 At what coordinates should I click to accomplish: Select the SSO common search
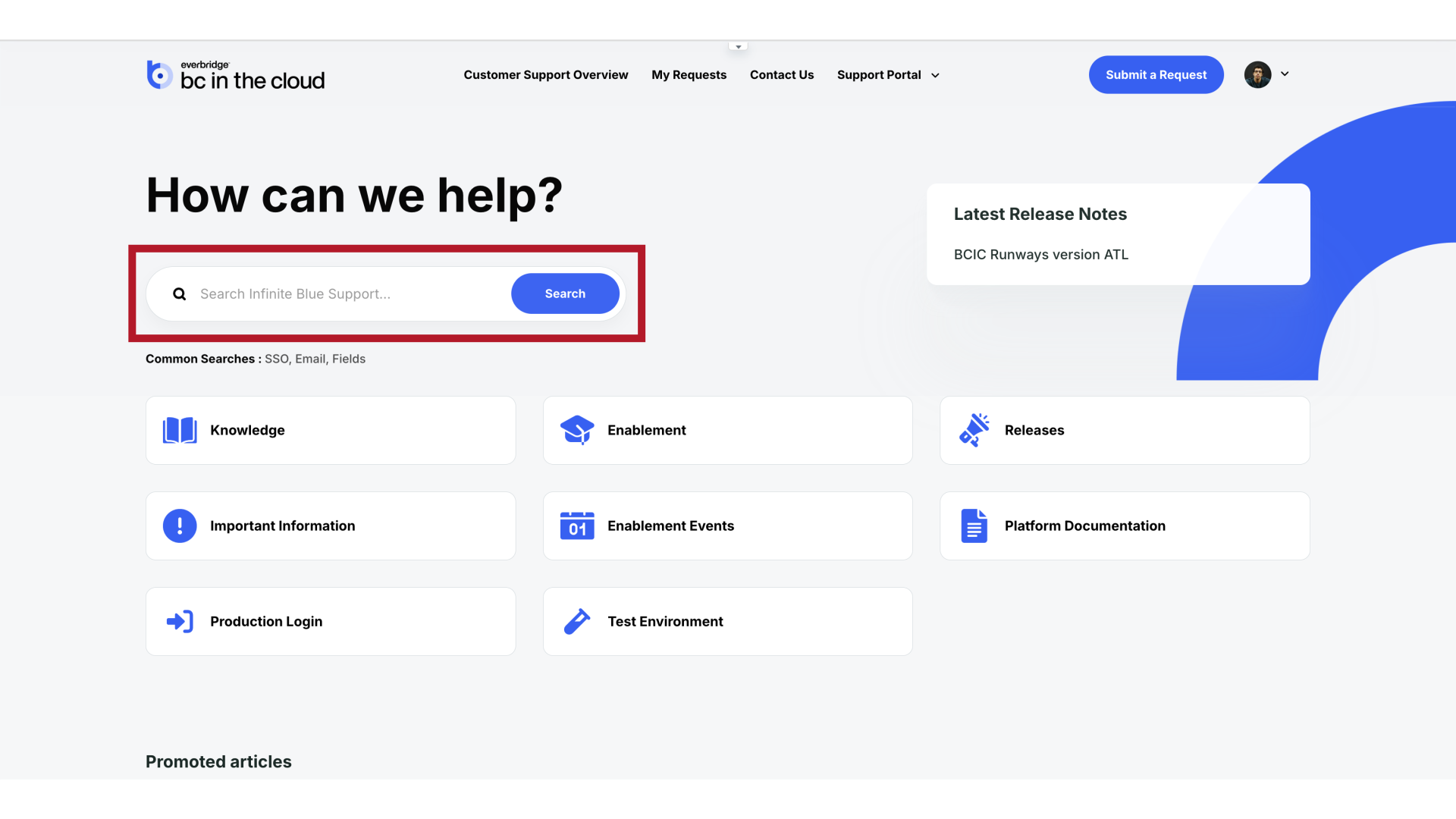click(276, 359)
